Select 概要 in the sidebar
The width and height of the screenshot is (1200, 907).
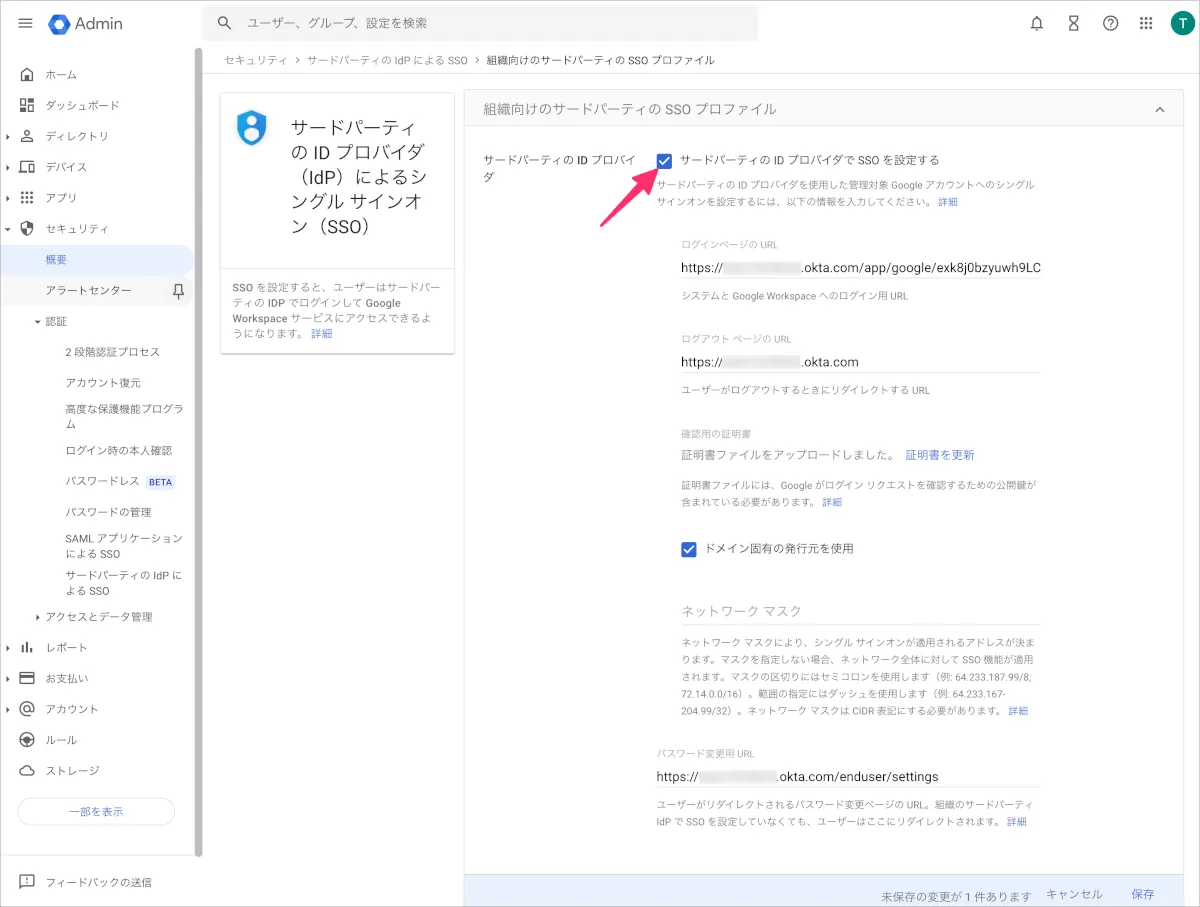[97, 260]
